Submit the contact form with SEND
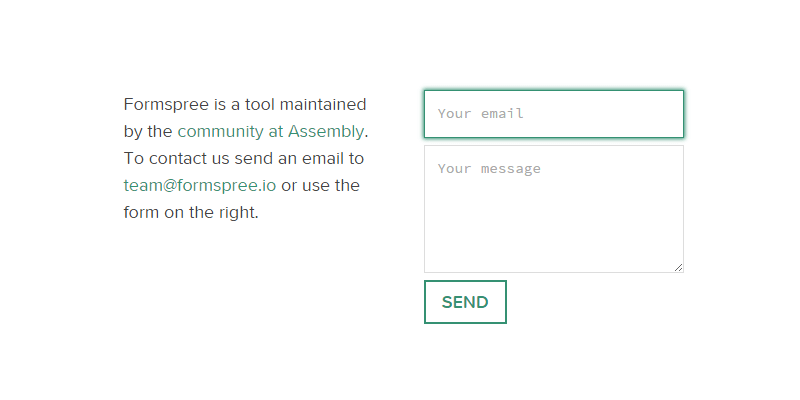Viewport: 800px width, 400px height. (465, 302)
